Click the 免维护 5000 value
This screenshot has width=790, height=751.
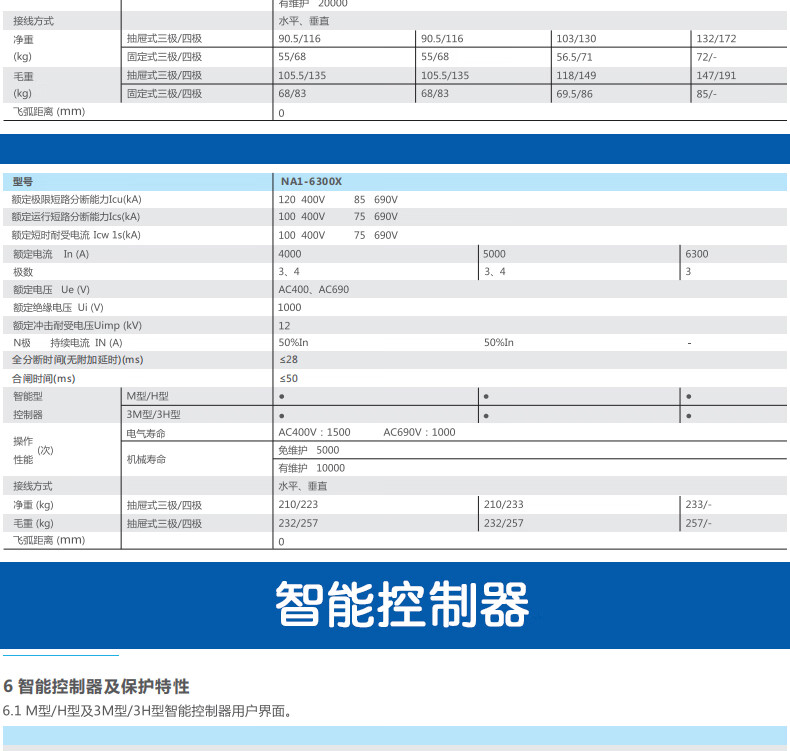pyautogui.click(x=309, y=450)
